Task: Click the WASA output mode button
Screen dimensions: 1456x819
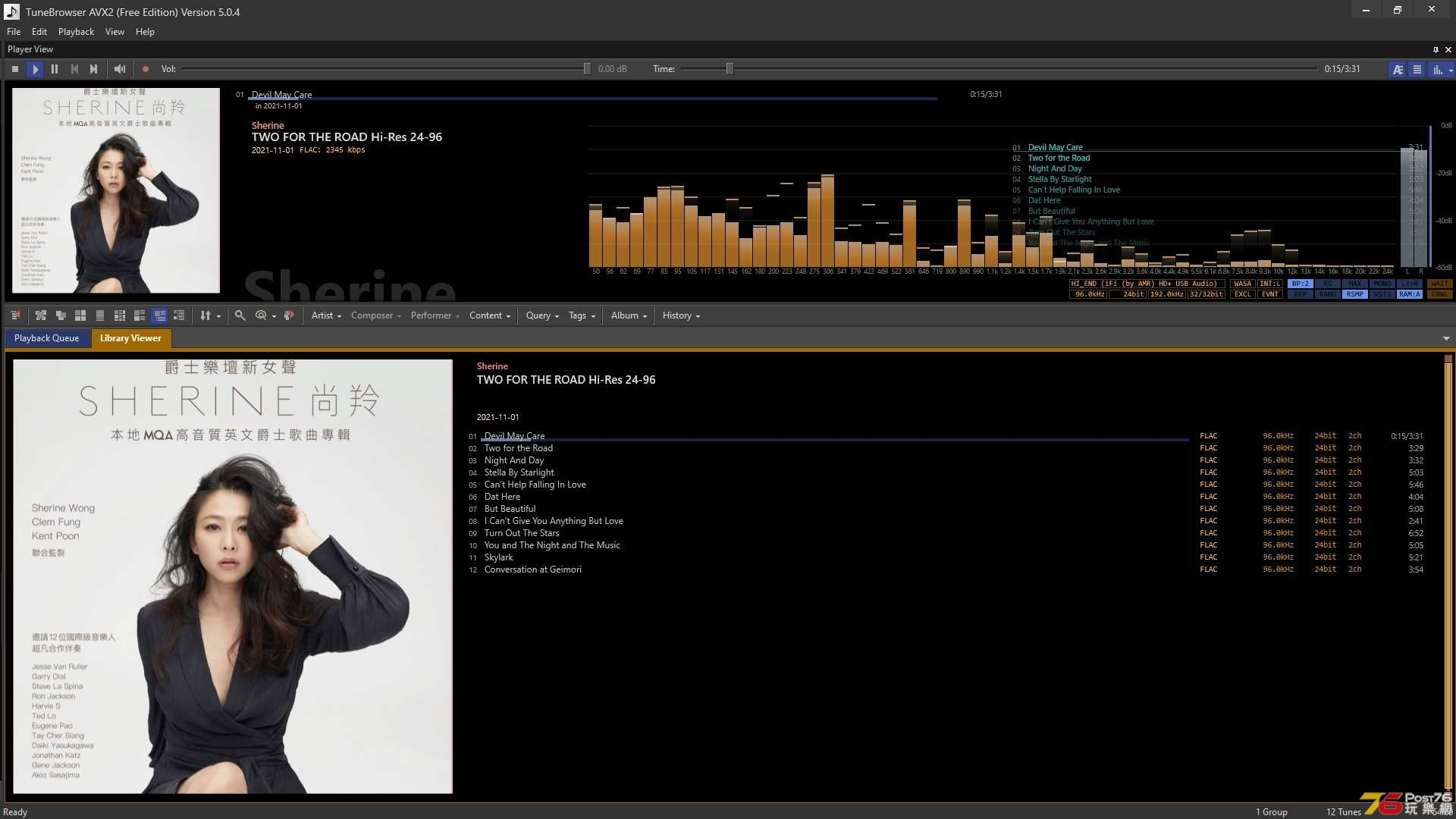Action: 1243,284
